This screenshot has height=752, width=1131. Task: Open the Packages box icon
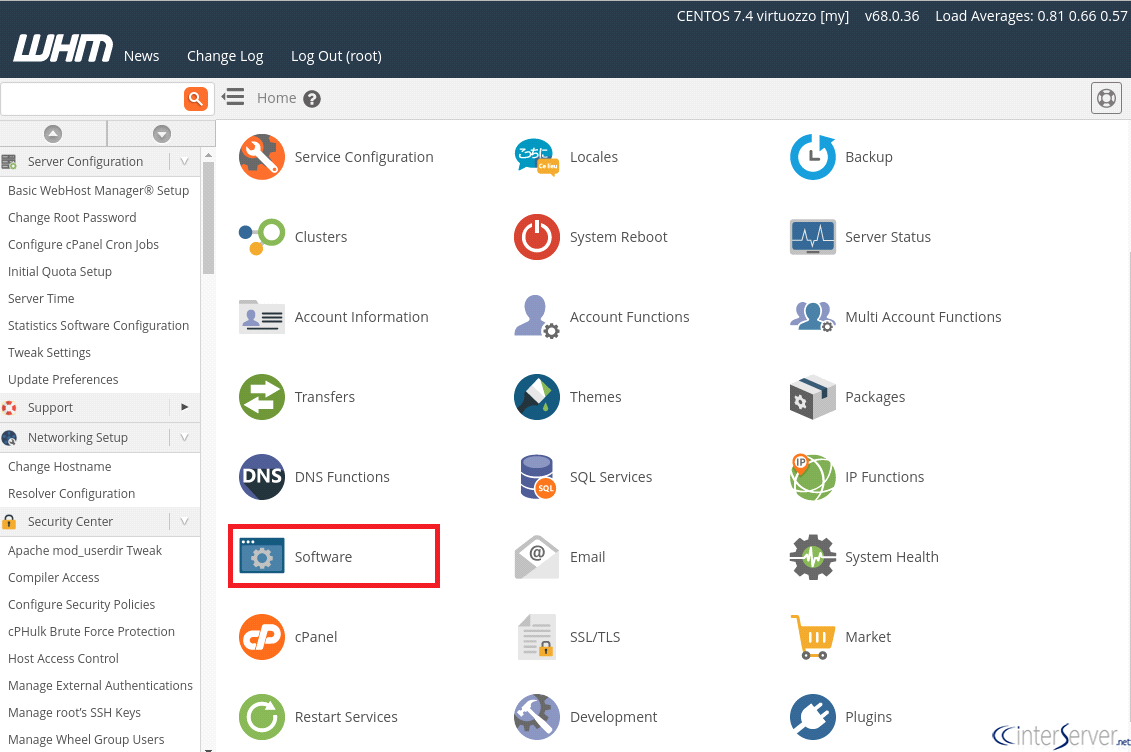[813, 397]
